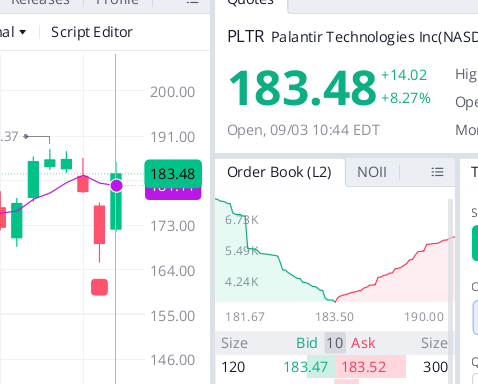478x384 pixels.
Task: Select the 183.52 ask price
Action: 363,367
